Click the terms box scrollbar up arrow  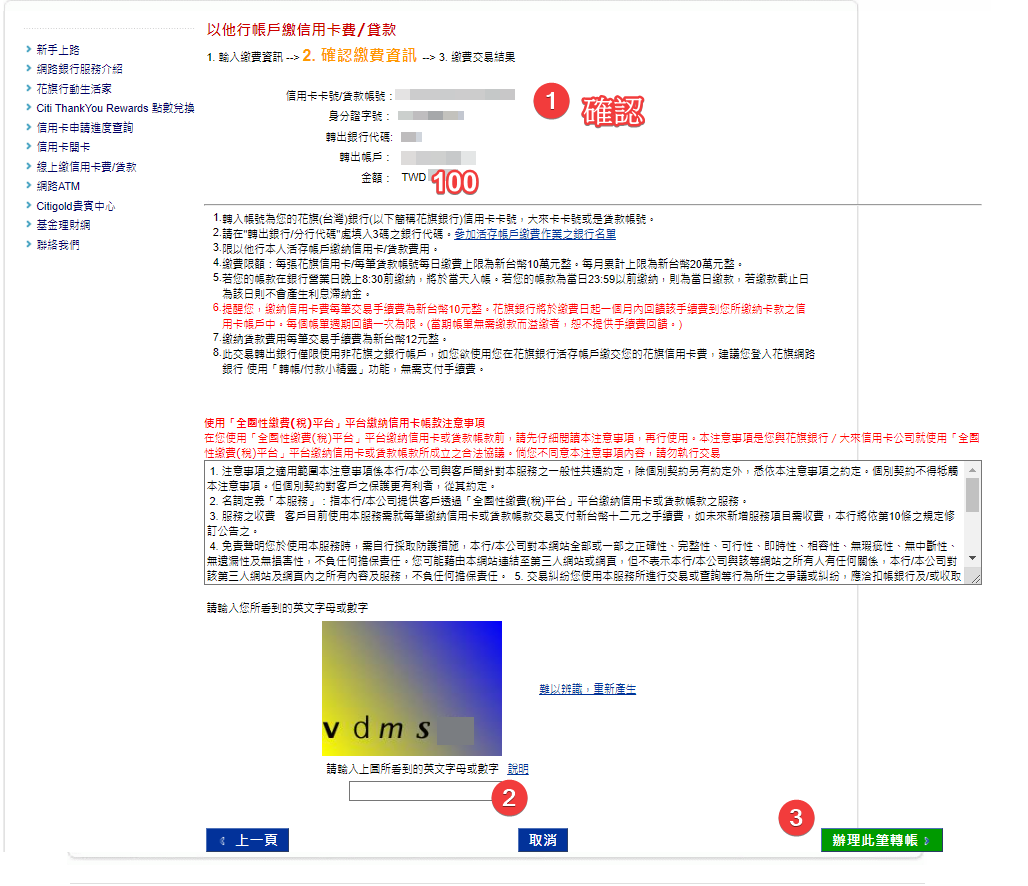click(x=972, y=469)
